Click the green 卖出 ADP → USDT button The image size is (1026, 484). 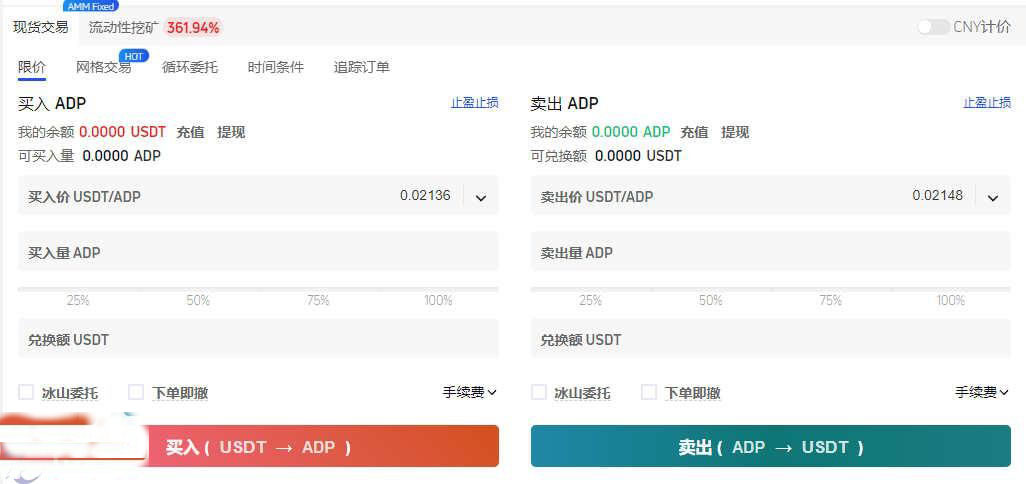point(770,447)
